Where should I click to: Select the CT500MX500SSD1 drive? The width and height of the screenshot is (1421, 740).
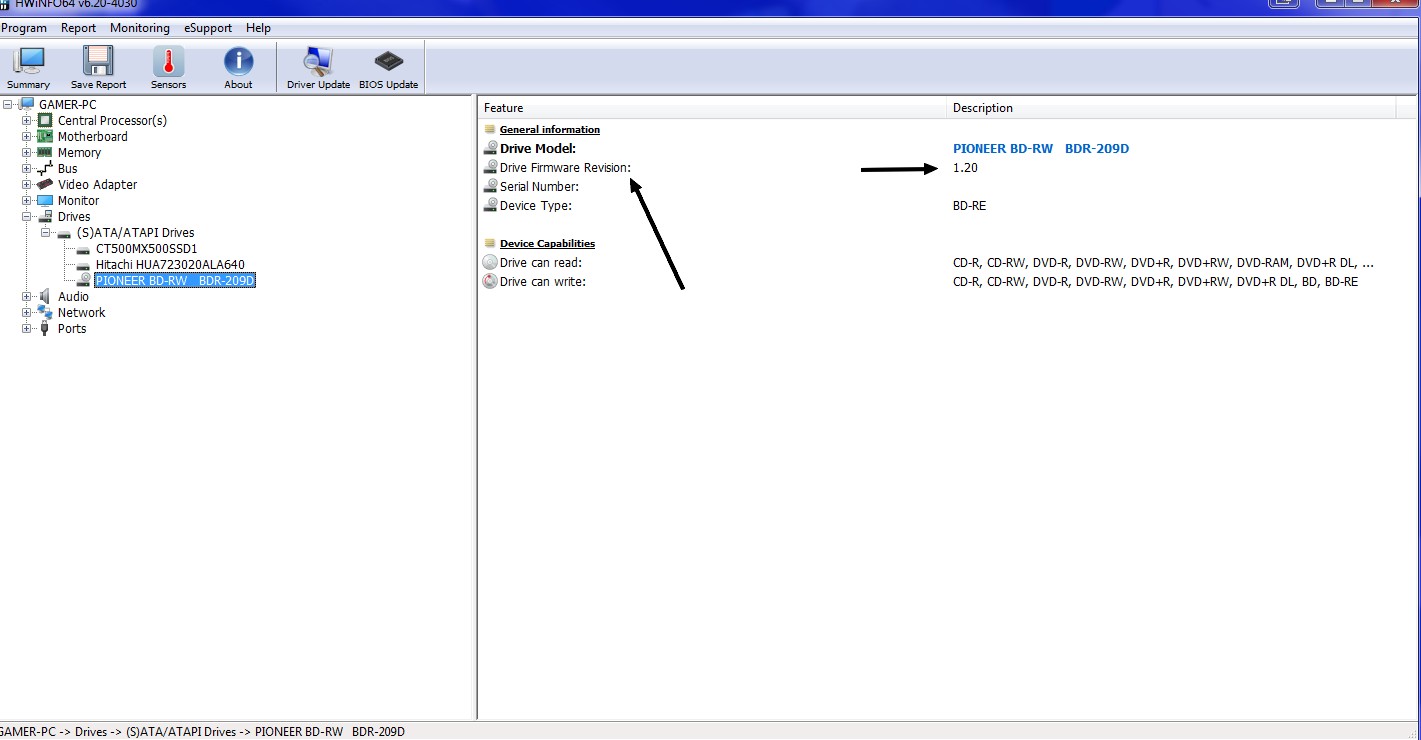[x=146, y=249]
